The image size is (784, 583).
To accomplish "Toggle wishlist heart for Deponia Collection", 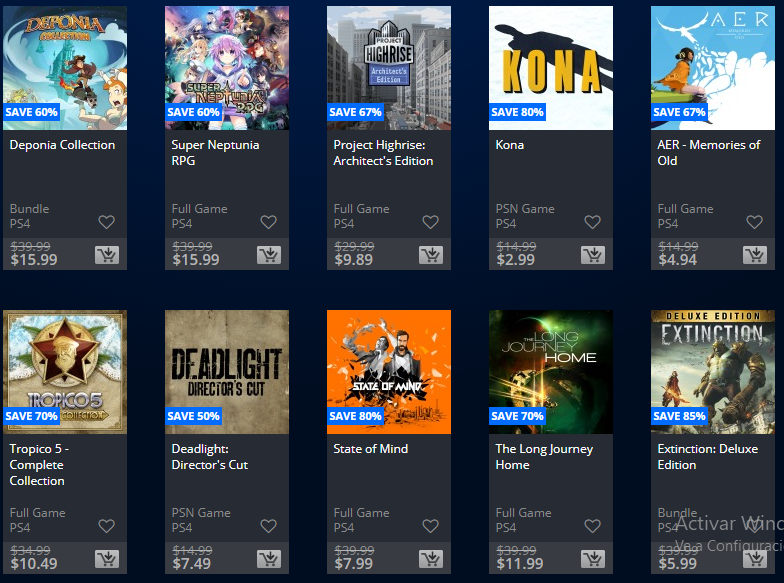I will pyautogui.click(x=106, y=222).
